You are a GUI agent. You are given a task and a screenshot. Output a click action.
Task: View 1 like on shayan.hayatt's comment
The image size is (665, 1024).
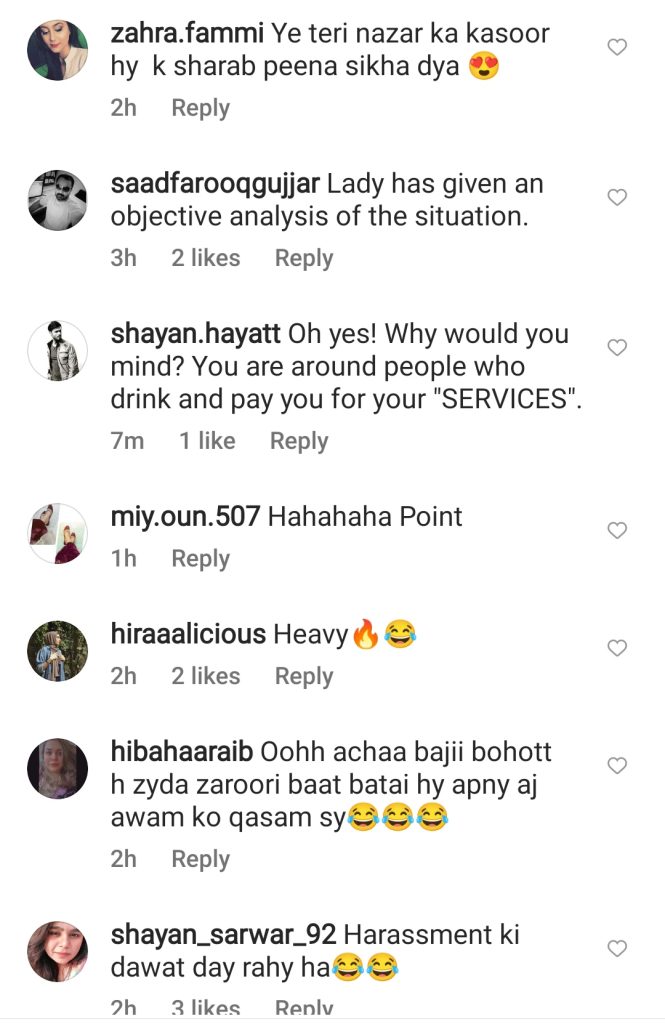tap(207, 441)
